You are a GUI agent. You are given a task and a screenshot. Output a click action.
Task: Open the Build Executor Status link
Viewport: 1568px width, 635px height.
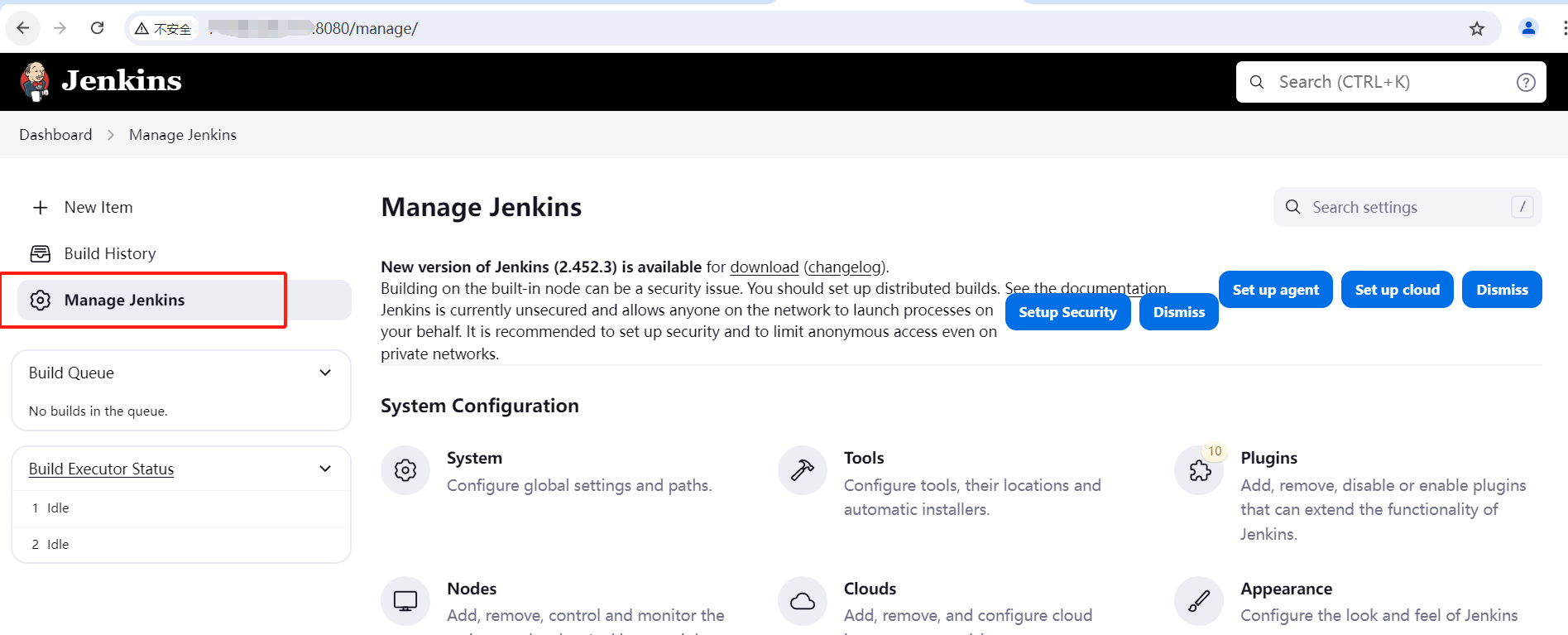point(101,469)
